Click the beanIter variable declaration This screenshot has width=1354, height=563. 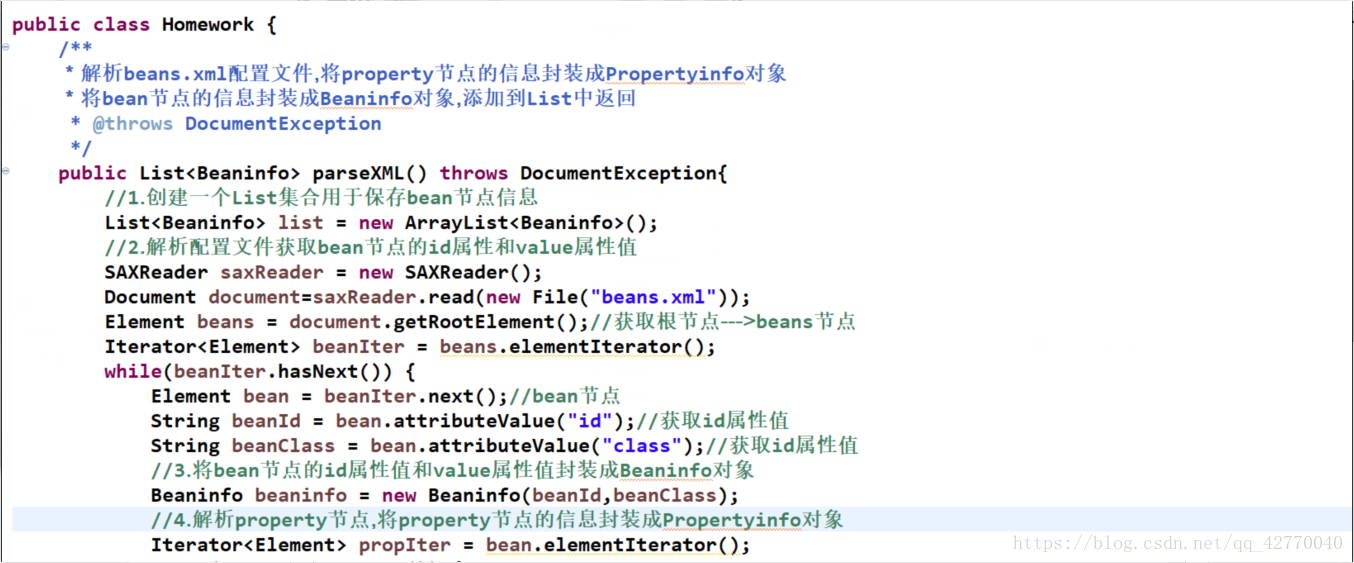359,347
